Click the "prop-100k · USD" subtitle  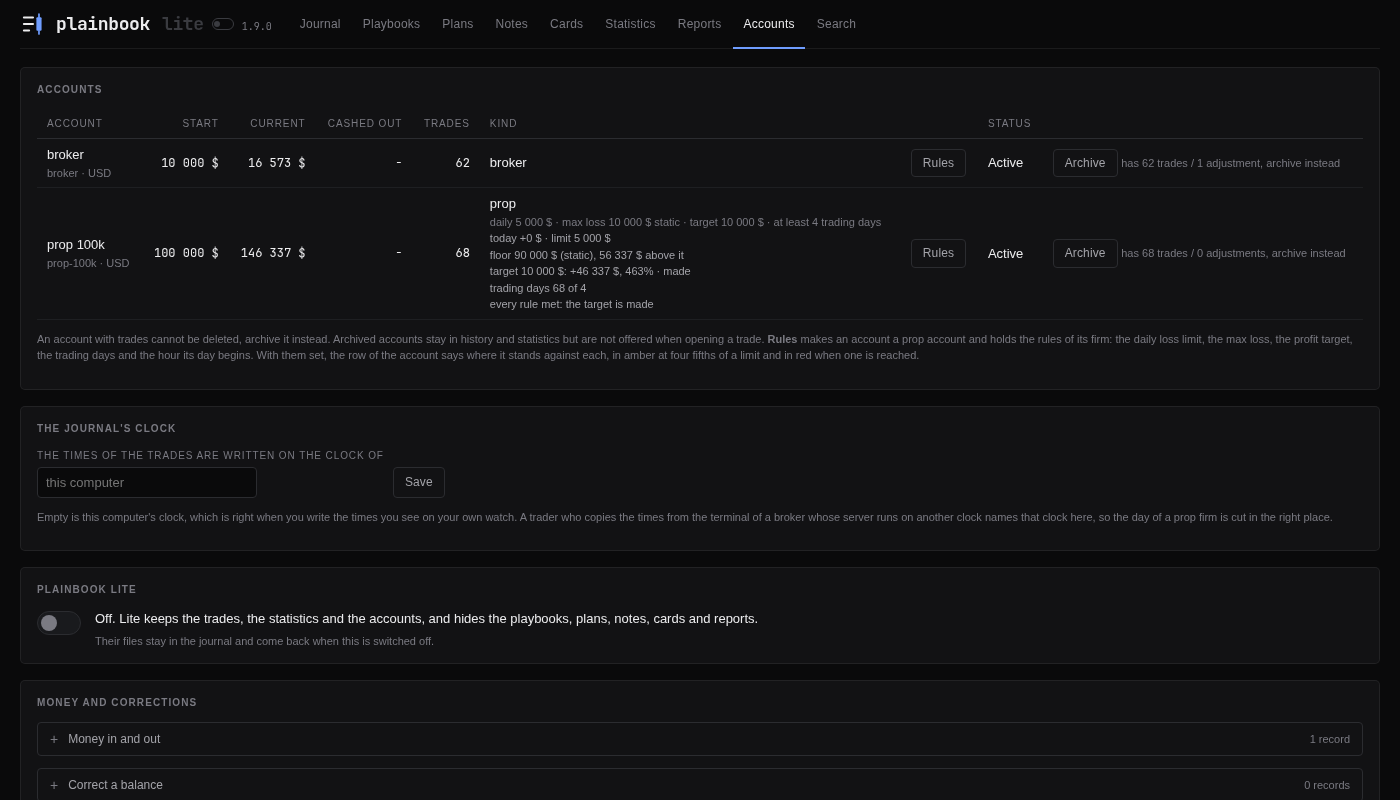point(88,263)
